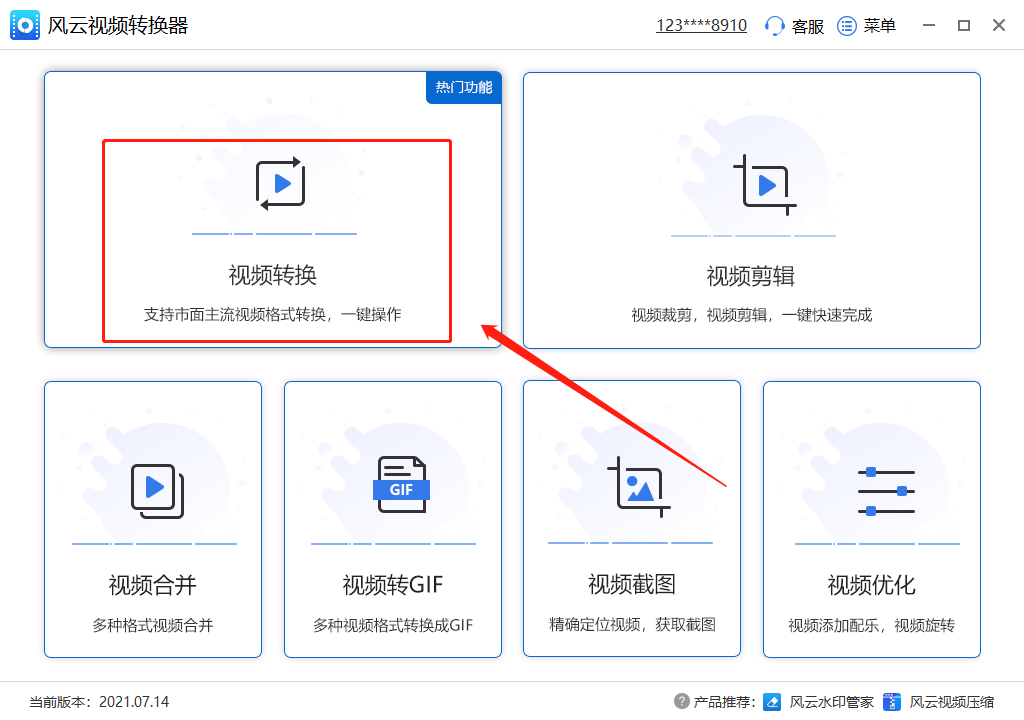Viewport: 1024px width, 720px height.
Task: Click the 当前版本：2021.07.14 version text
Action: 99,702
